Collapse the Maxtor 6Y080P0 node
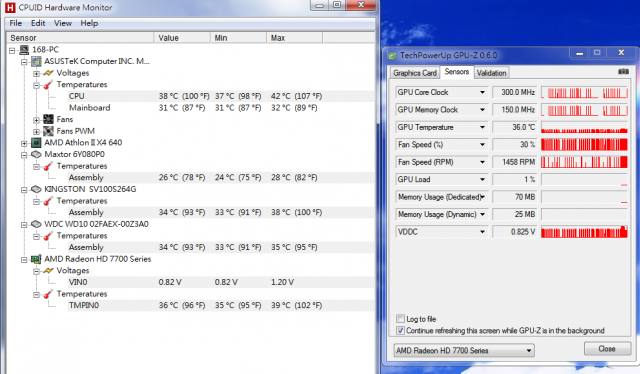640x374 pixels. click(x=24, y=155)
